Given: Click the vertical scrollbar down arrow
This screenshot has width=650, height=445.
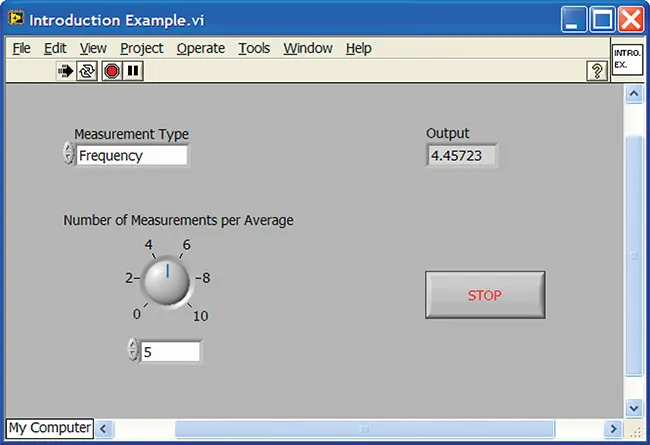Looking at the screenshot, I should point(632,408).
